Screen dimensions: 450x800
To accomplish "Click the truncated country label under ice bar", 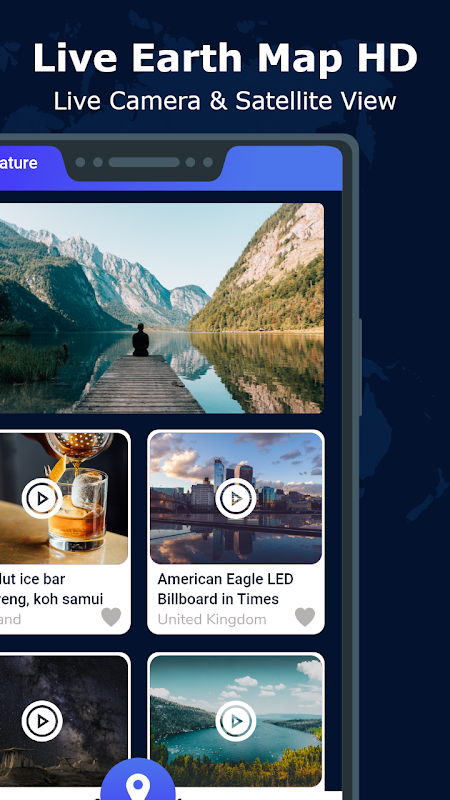I will click(10, 619).
